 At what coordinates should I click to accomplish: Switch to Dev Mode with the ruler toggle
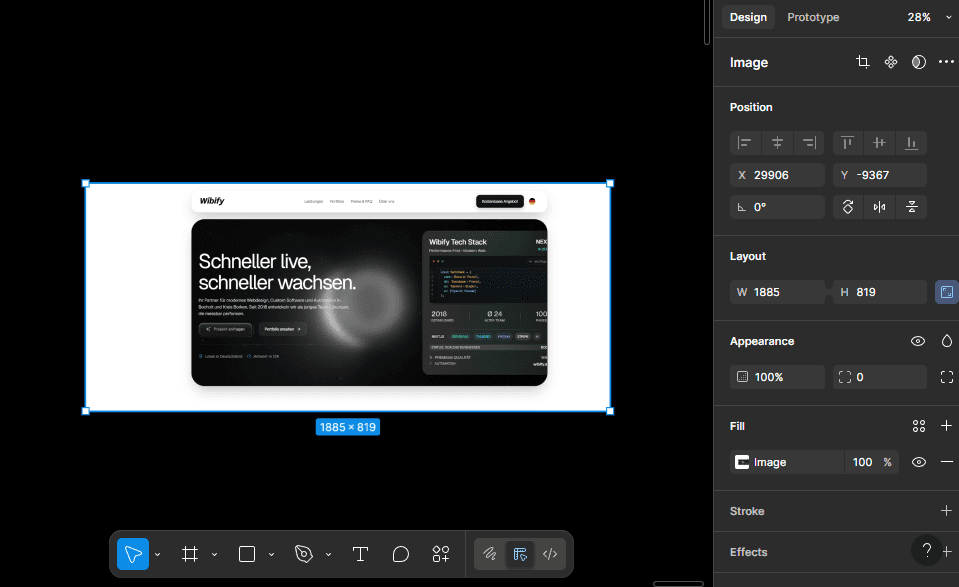click(520, 553)
